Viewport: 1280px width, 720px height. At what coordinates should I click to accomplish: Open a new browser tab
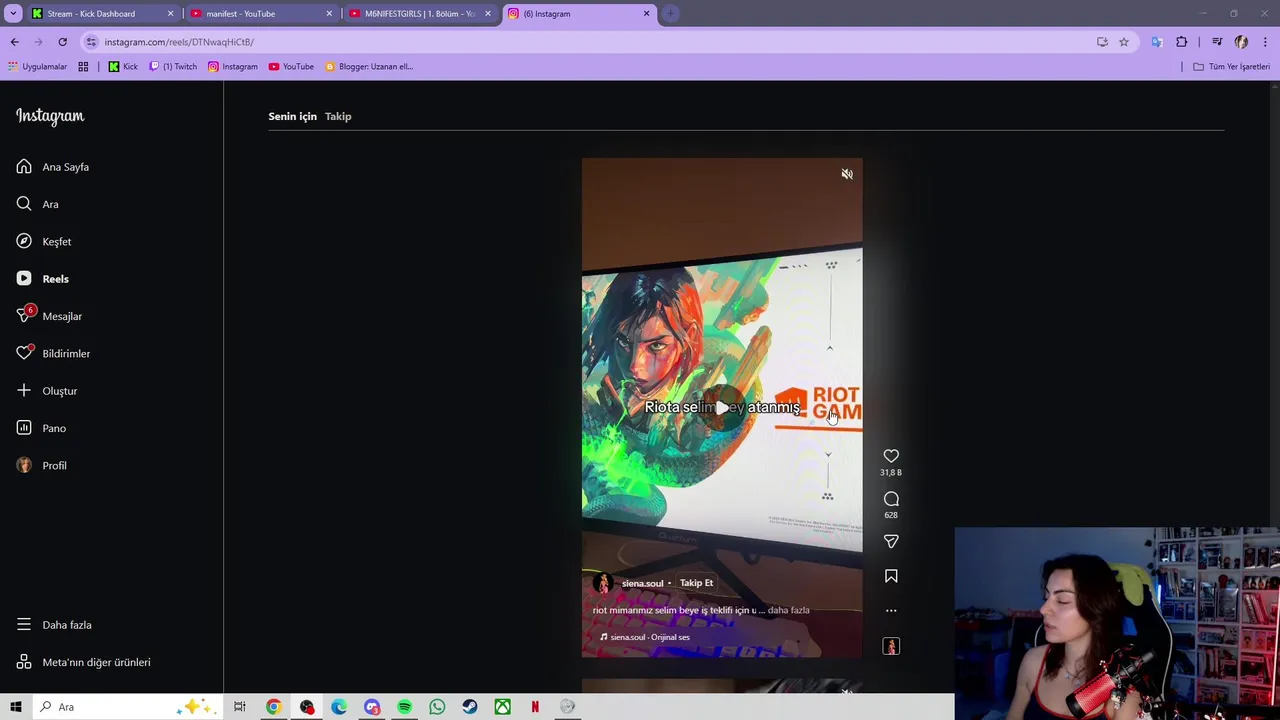pyautogui.click(x=671, y=14)
